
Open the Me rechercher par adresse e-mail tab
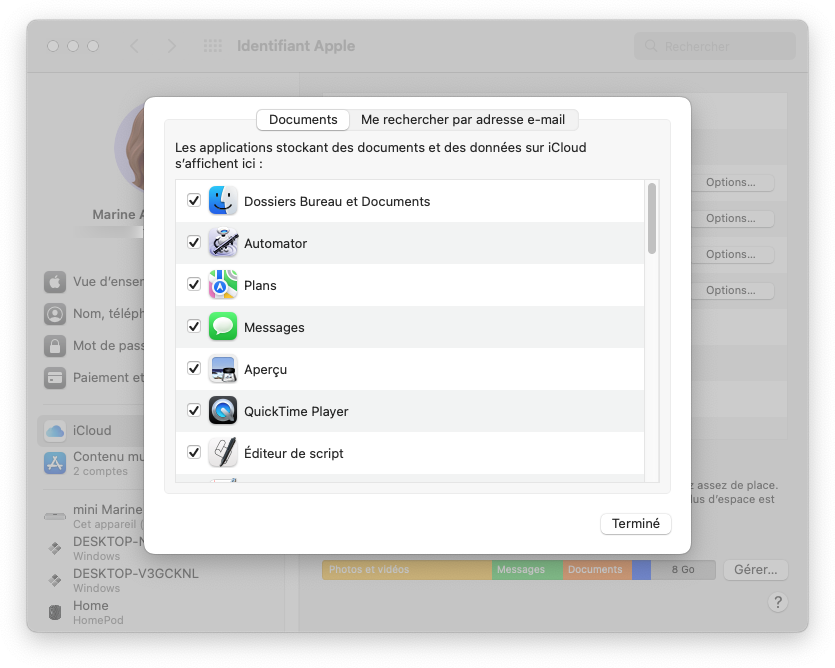pos(466,119)
